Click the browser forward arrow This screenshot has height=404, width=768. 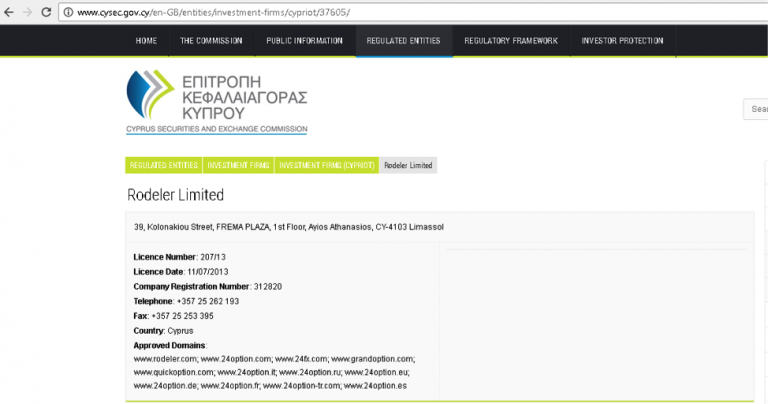coord(27,12)
